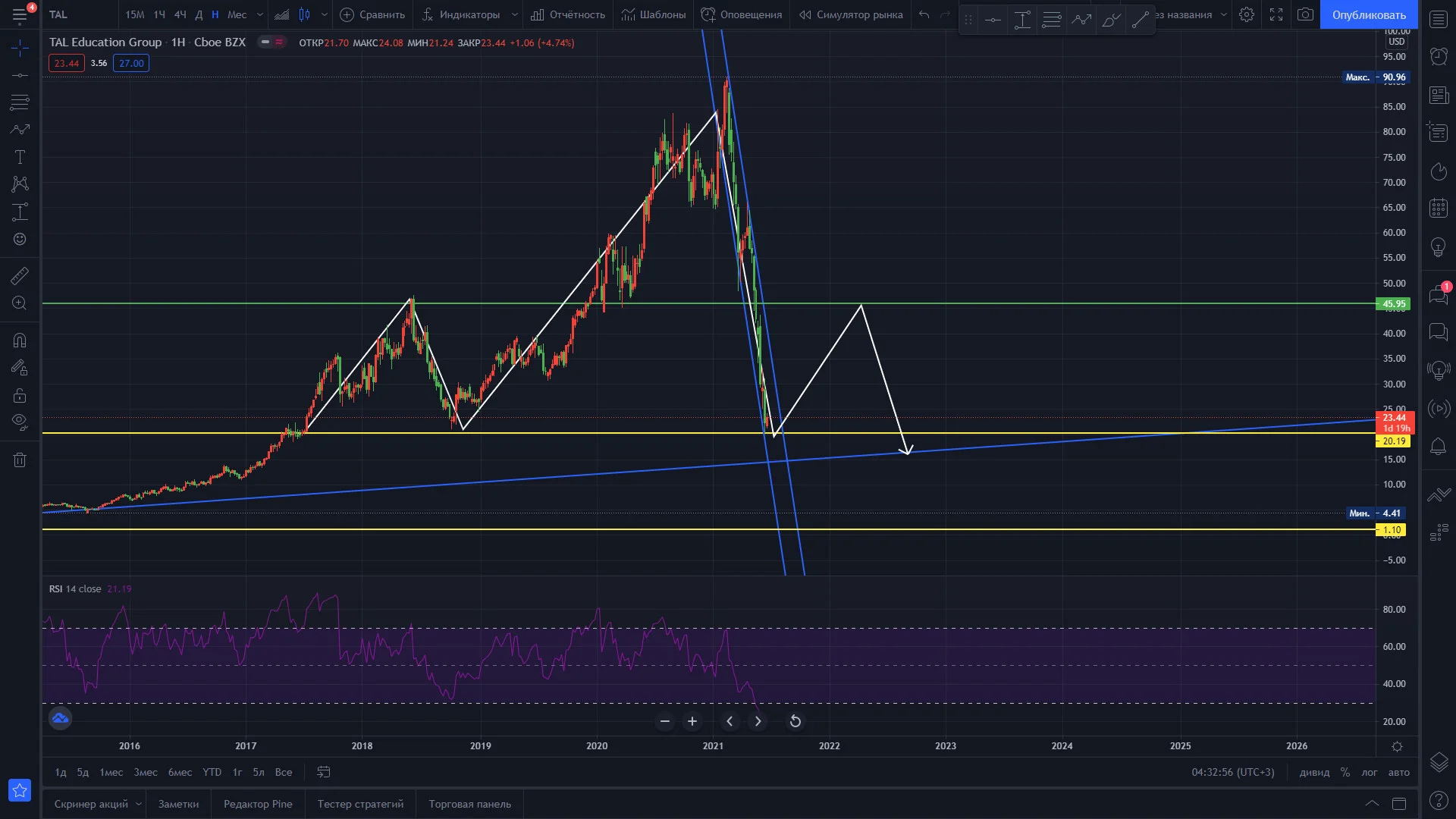Toggle the авто auto scale
The image size is (1456, 819).
click(x=1398, y=772)
